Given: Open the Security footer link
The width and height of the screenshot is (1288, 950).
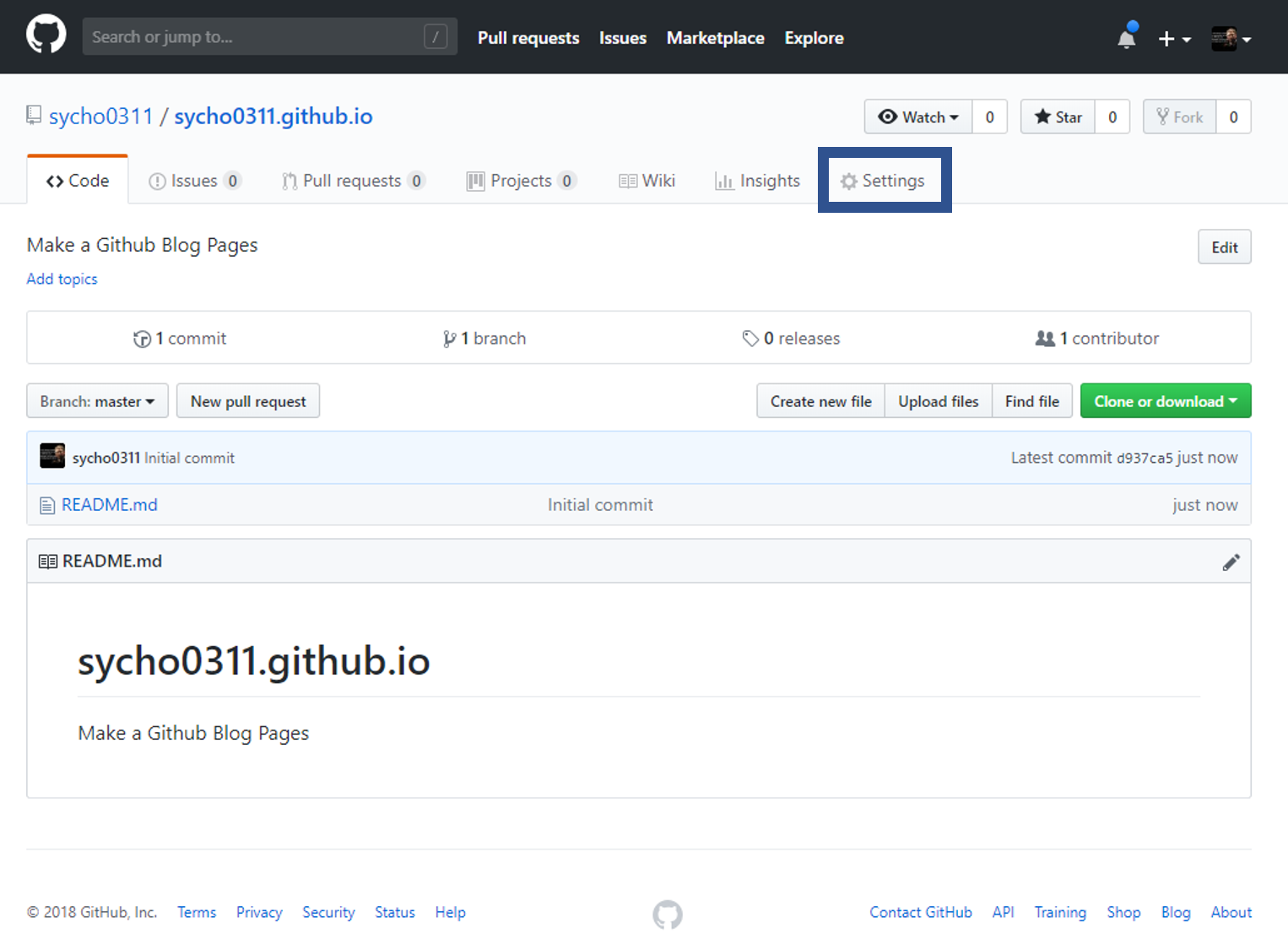Looking at the screenshot, I should tap(329, 912).
